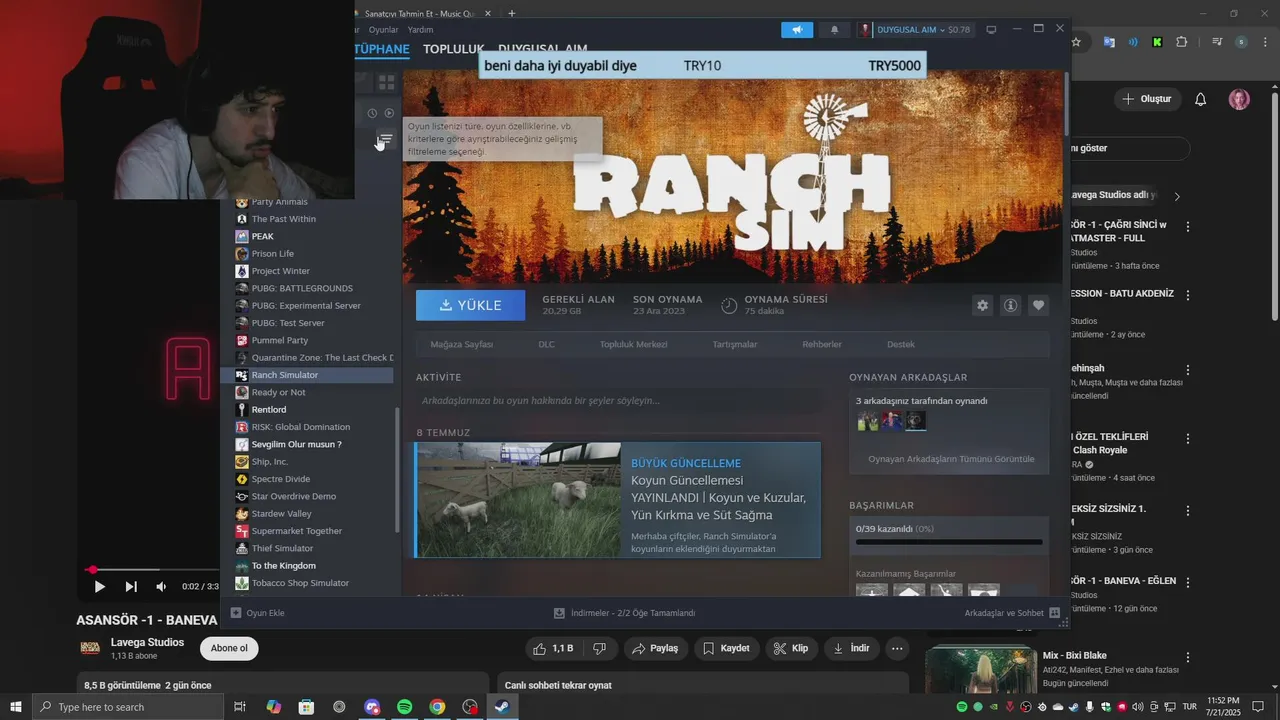
Task: Open Topluluk Merkezi tab
Action: (633, 344)
